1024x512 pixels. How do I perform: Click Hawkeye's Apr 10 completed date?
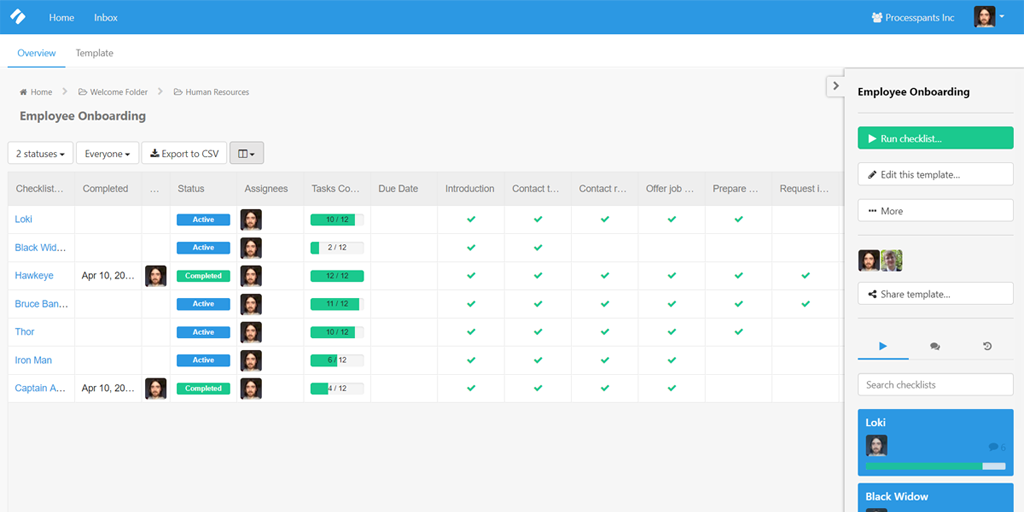click(108, 276)
